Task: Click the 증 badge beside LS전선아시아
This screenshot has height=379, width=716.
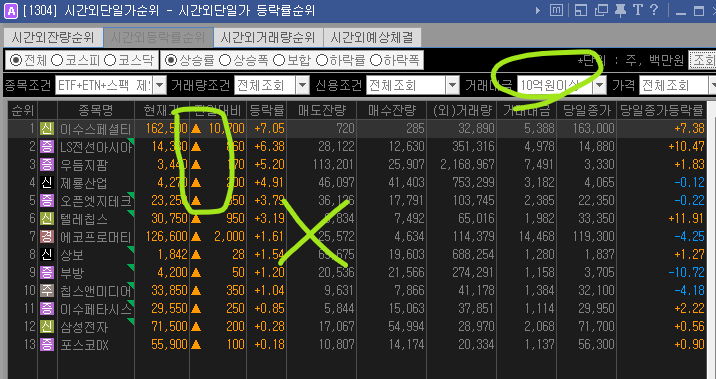Action: click(47, 147)
